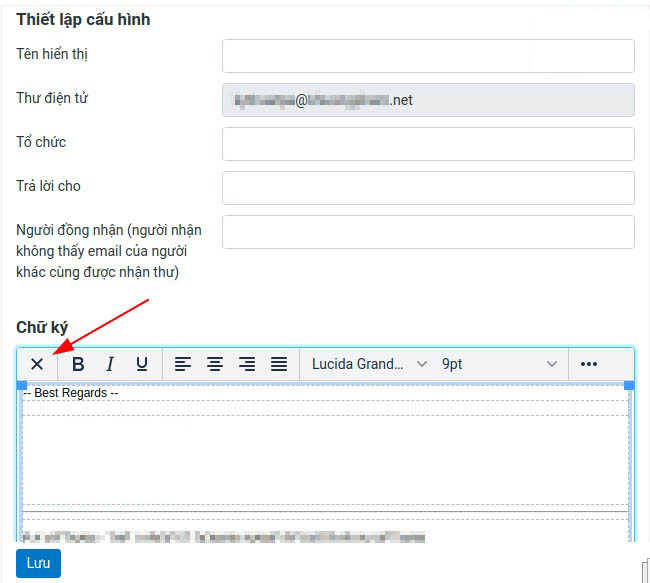Click the Trả lời cho label

click(x=48, y=186)
